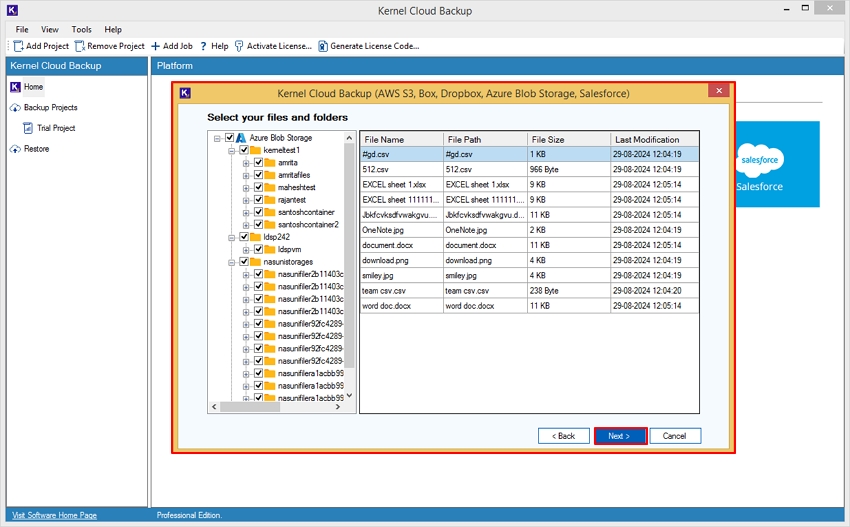Expand the amritafiles tree node

coord(246,176)
